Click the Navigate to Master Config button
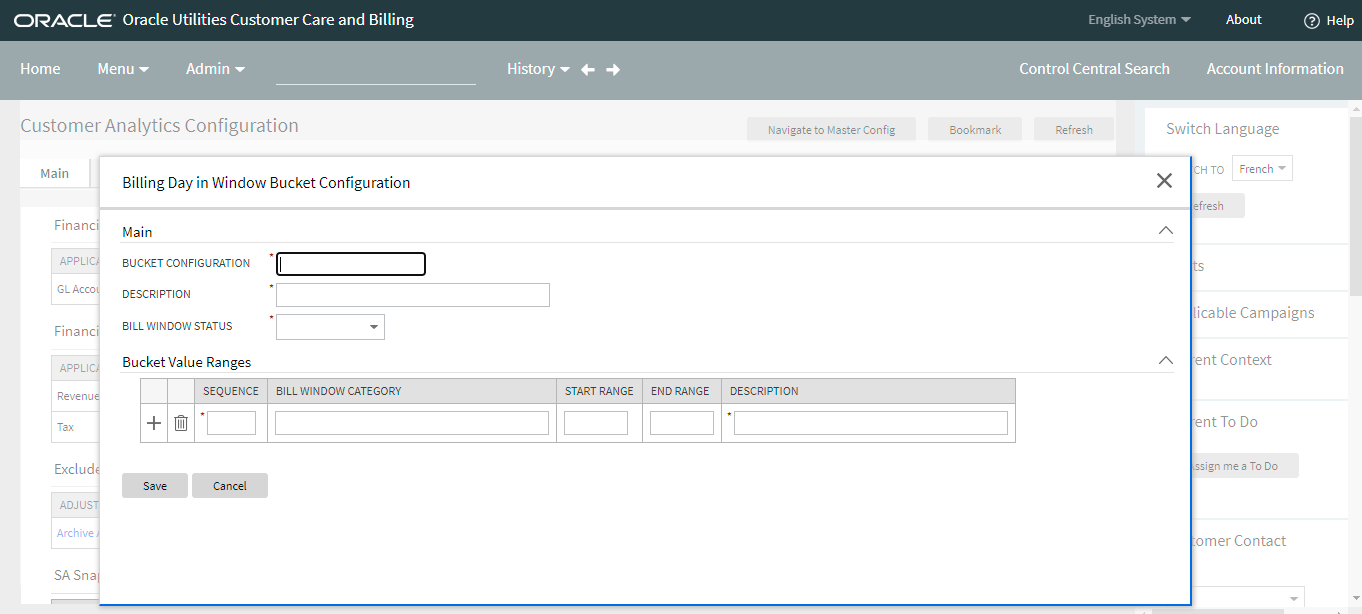The image size is (1362, 614). coord(831,129)
